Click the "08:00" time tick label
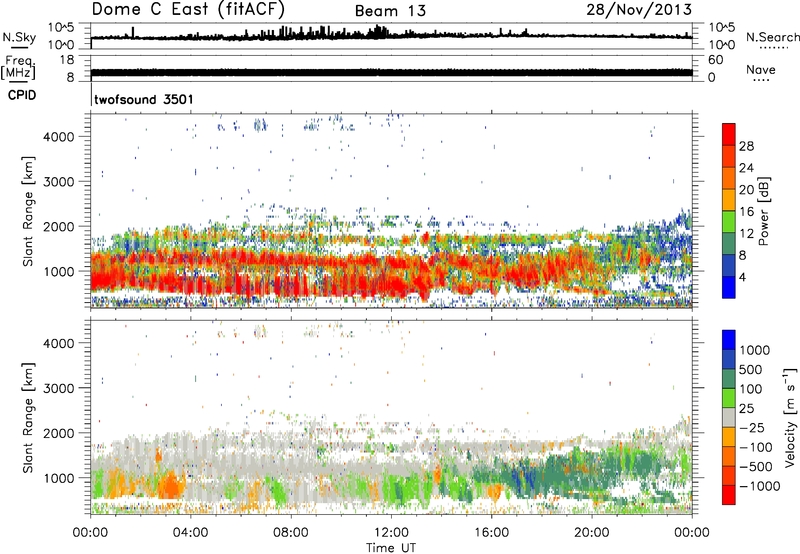 (291, 533)
